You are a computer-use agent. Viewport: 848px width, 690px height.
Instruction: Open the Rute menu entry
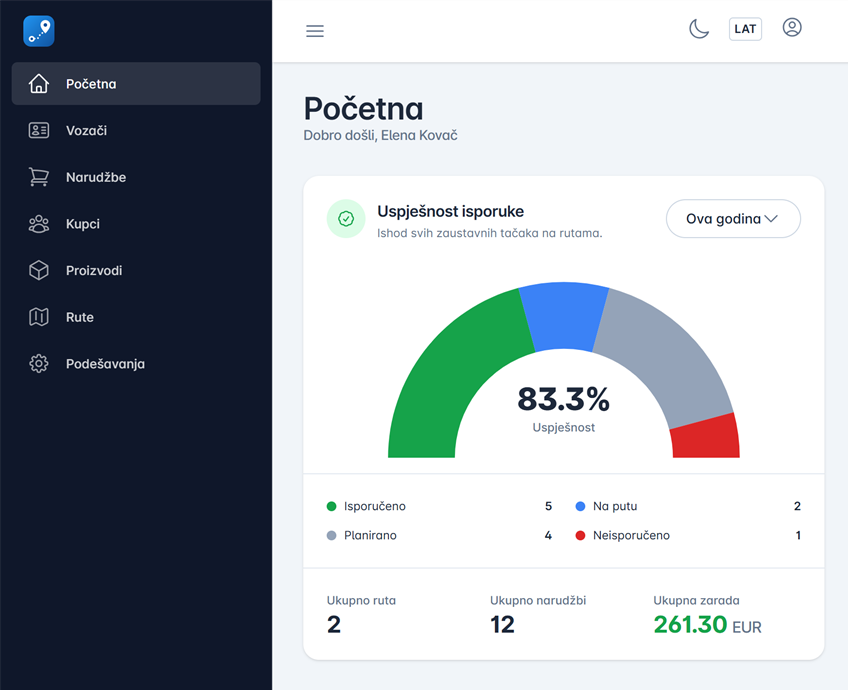point(136,317)
